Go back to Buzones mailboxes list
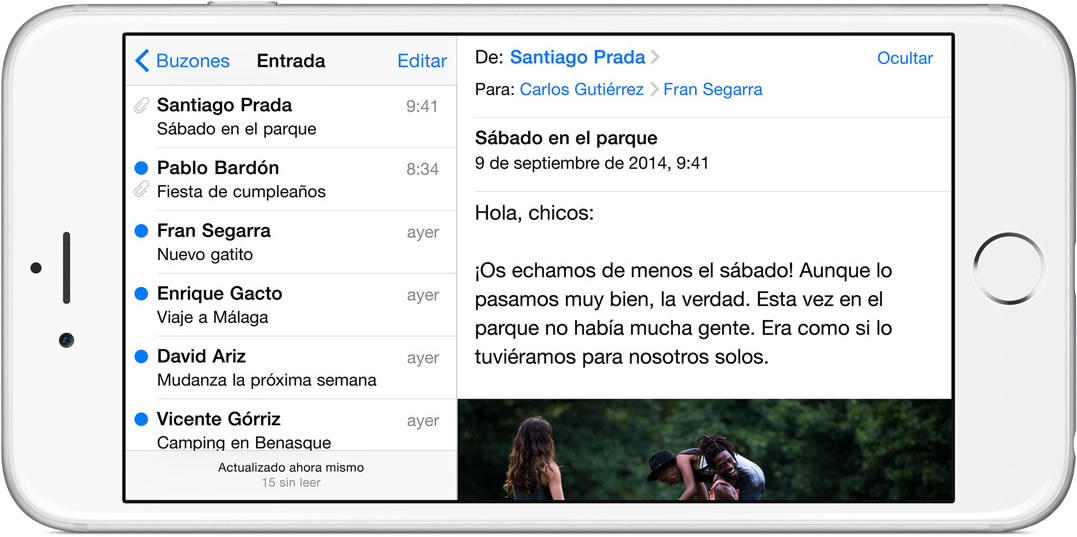 pos(182,61)
